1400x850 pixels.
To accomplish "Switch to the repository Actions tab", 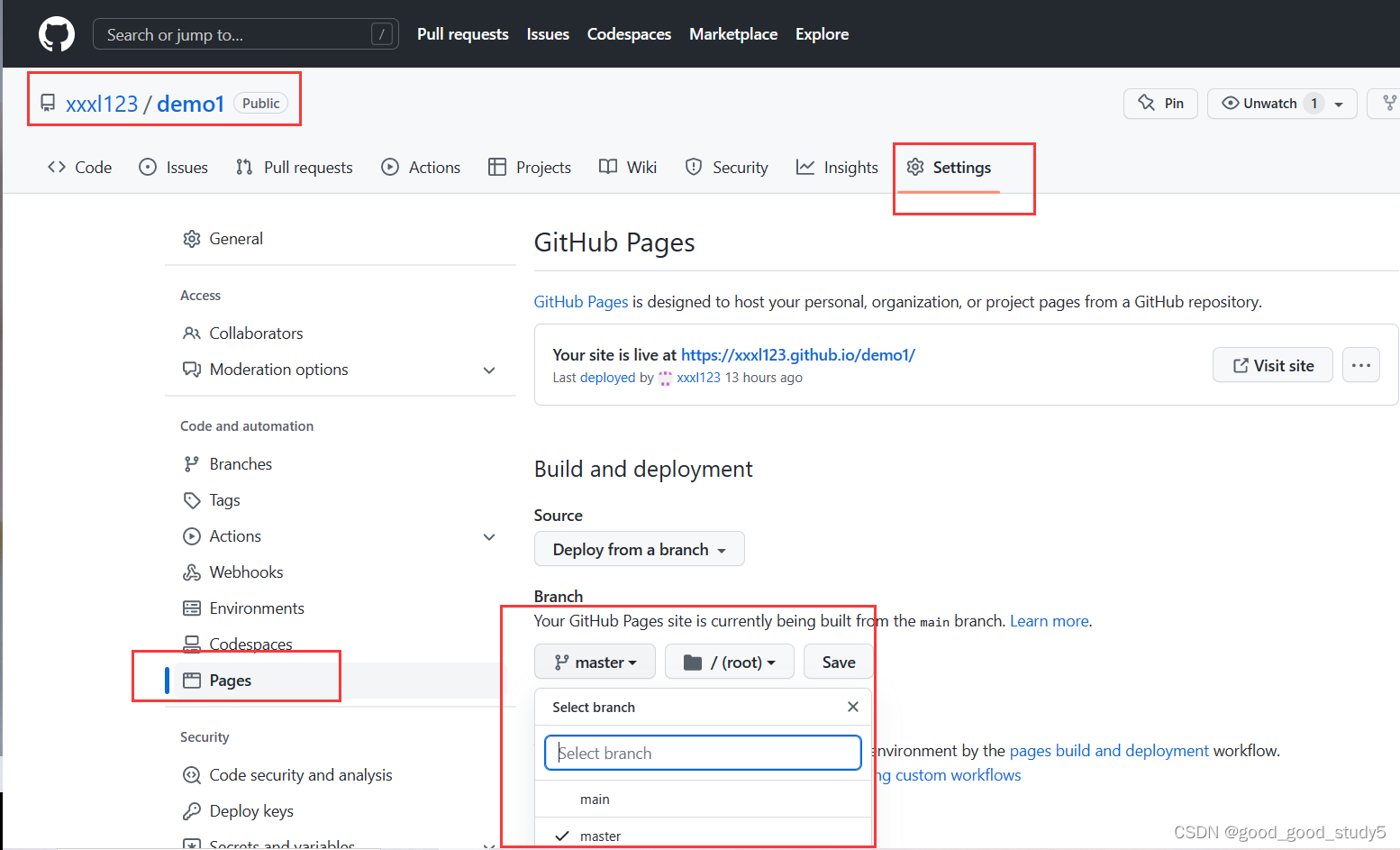I will (421, 168).
